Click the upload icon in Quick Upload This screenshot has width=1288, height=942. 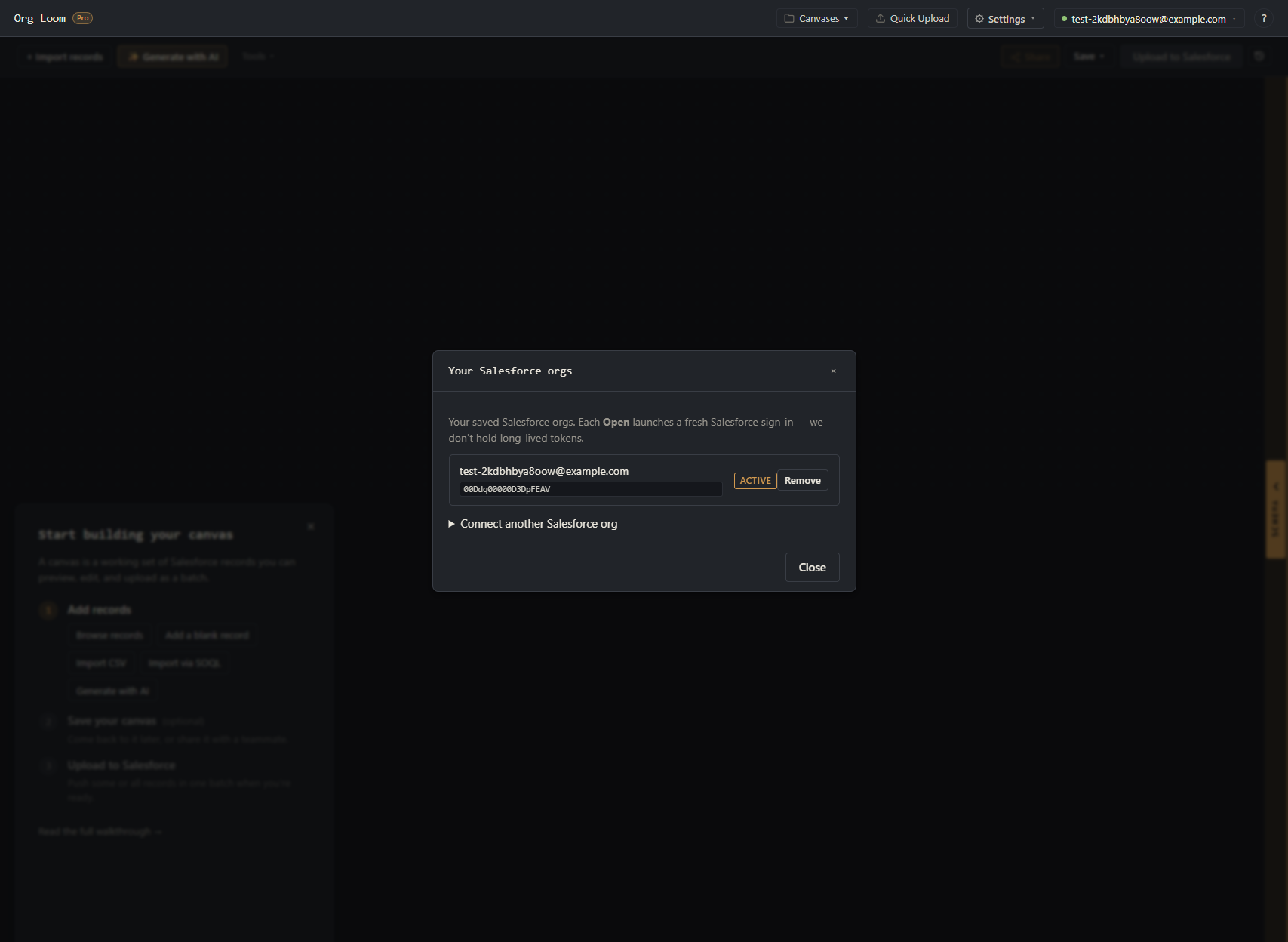880,18
